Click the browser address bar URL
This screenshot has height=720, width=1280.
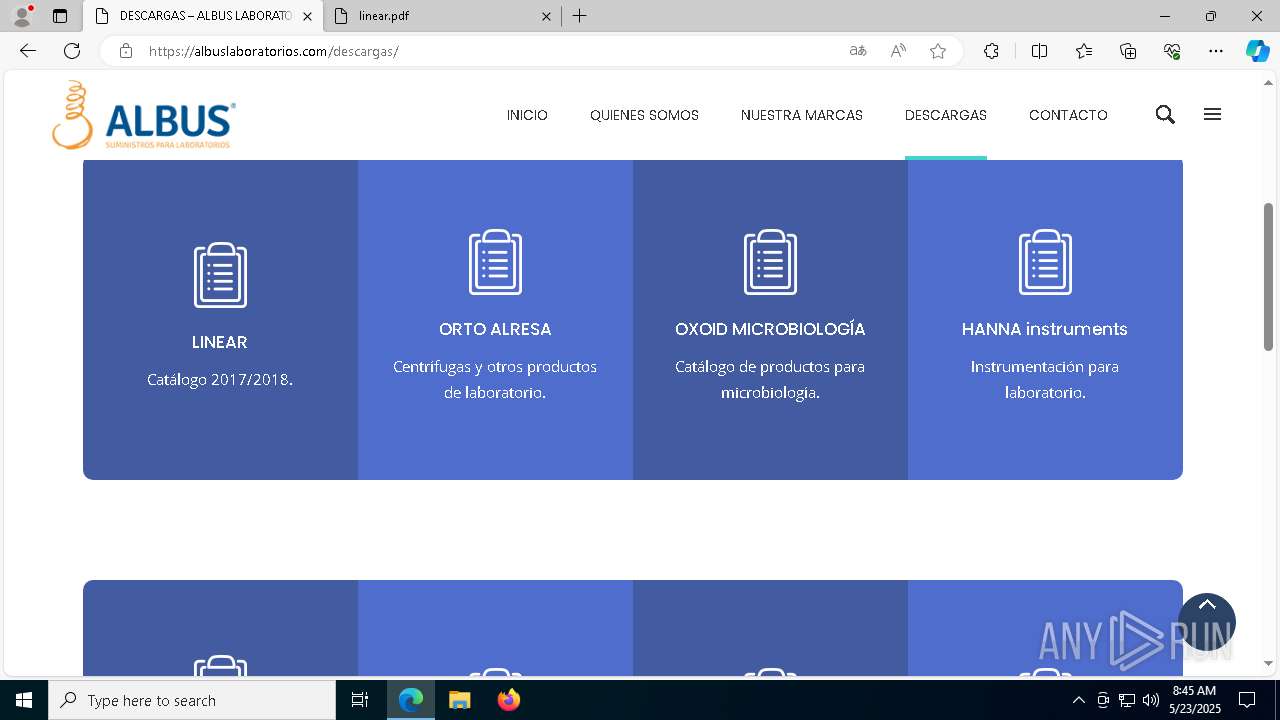[274, 51]
